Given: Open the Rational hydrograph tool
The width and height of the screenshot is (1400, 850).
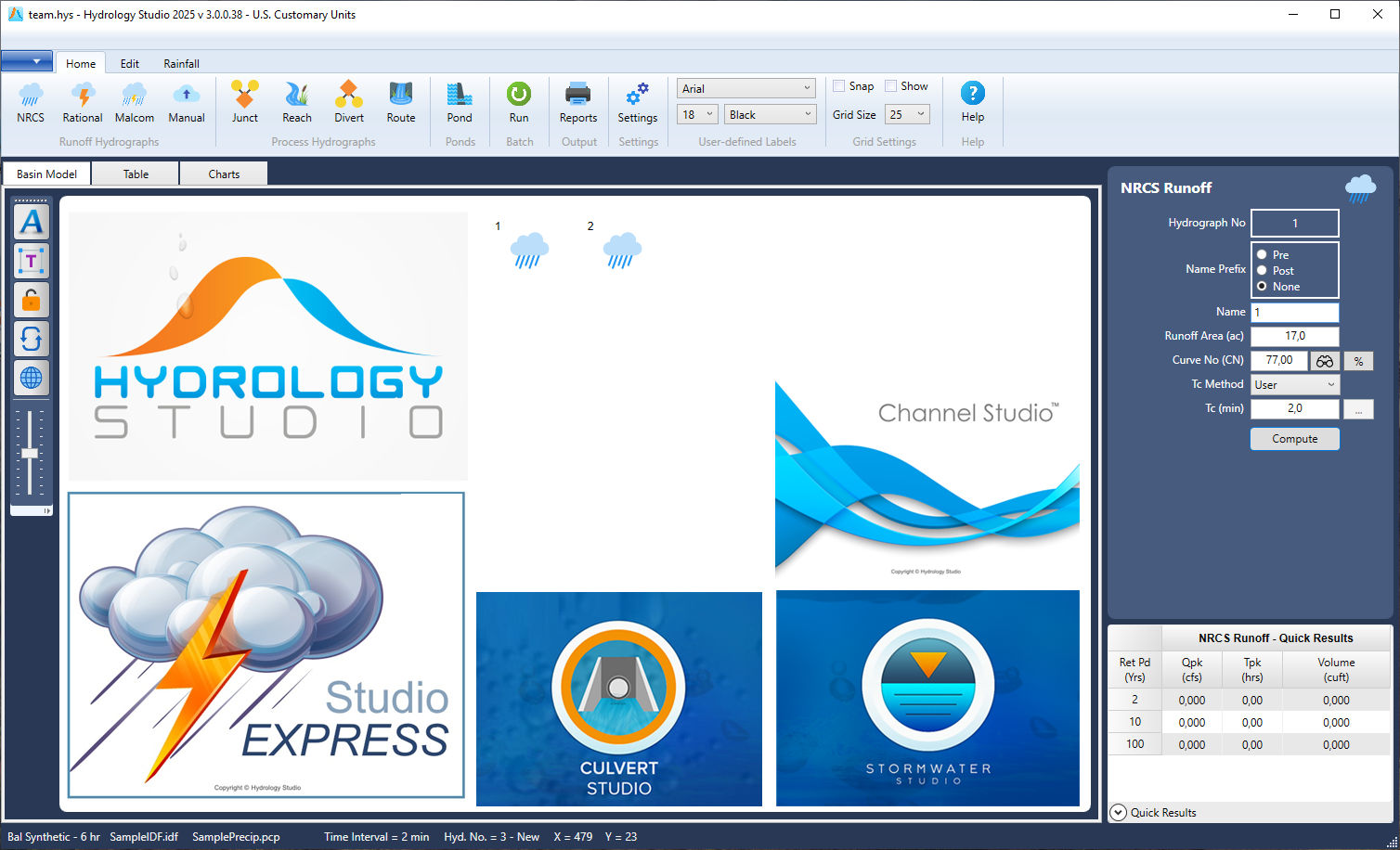Looking at the screenshot, I should coord(82,102).
